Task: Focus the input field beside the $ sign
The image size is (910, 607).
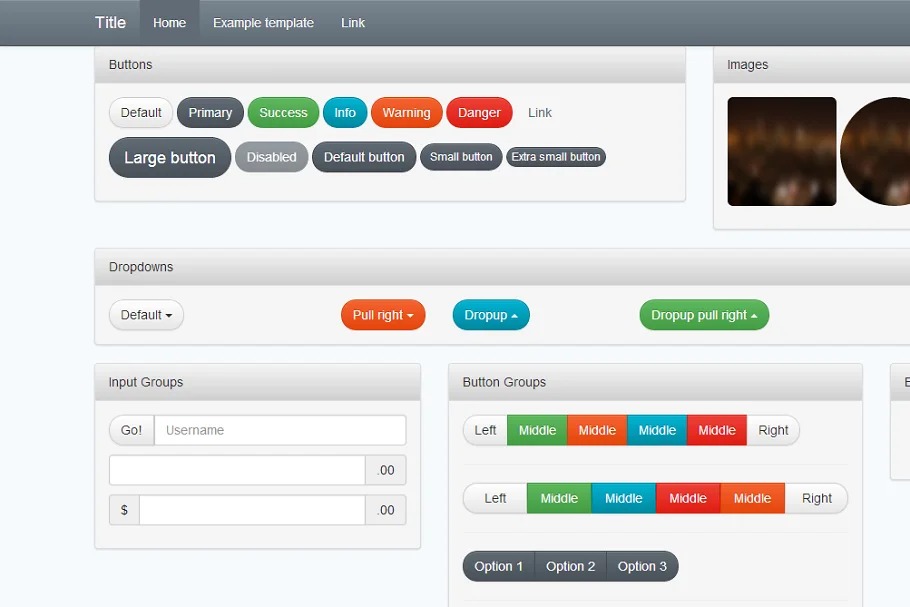Action: 252,510
